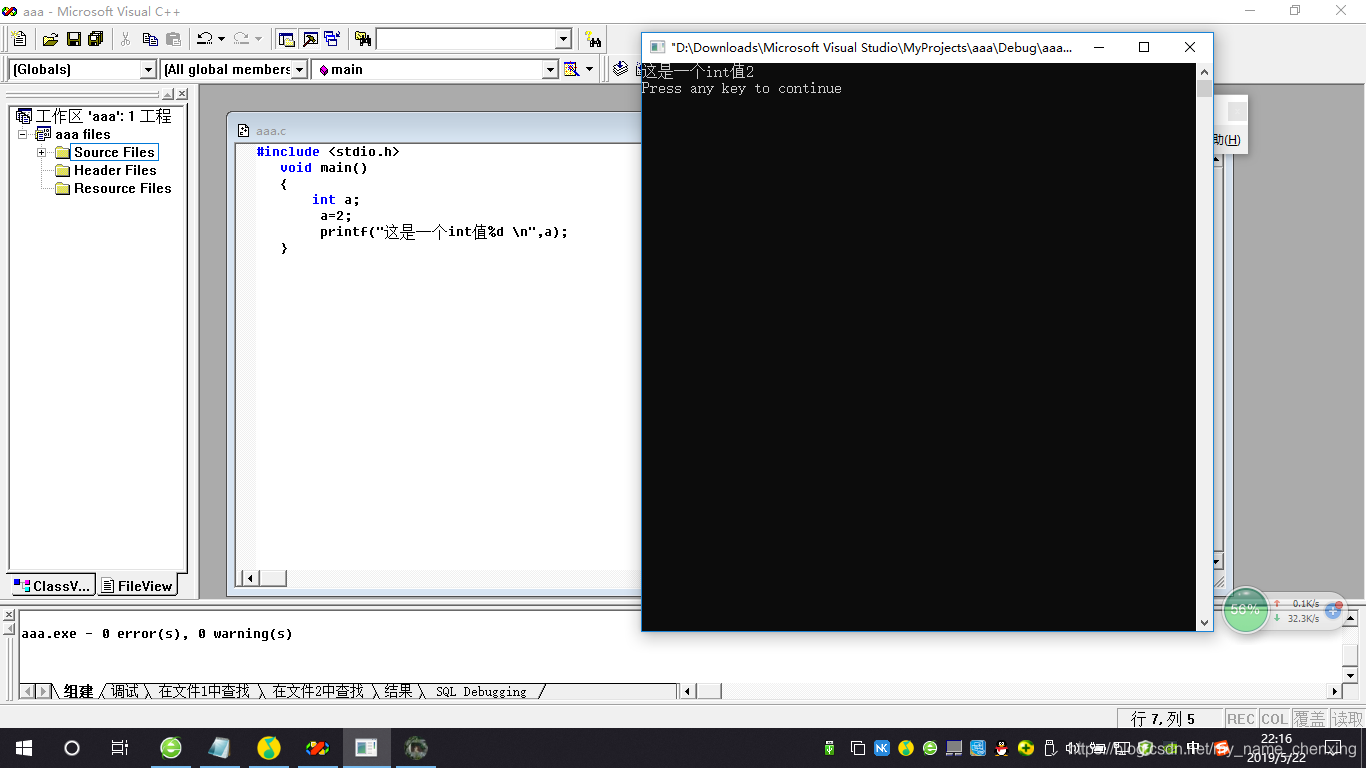
Task: Close the output pane with its X button
Action: pyautogui.click(x=9, y=617)
